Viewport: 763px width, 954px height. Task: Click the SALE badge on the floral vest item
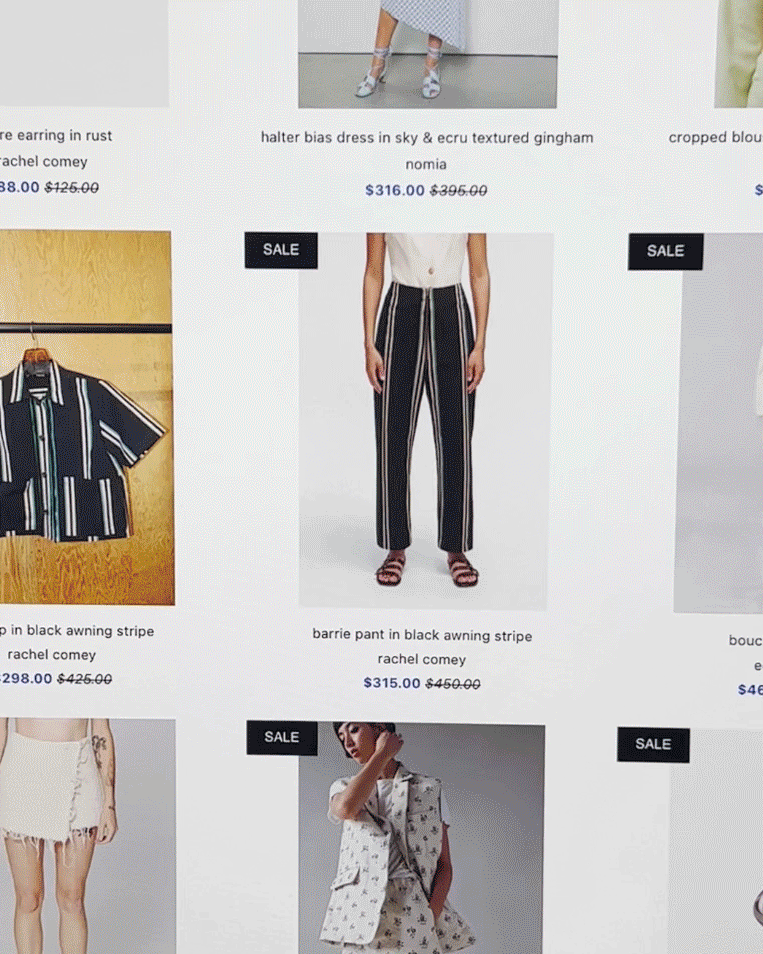[x=282, y=737]
